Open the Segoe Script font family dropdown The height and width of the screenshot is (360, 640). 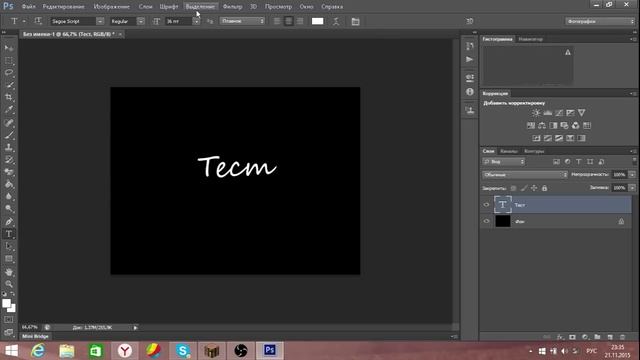pos(100,21)
